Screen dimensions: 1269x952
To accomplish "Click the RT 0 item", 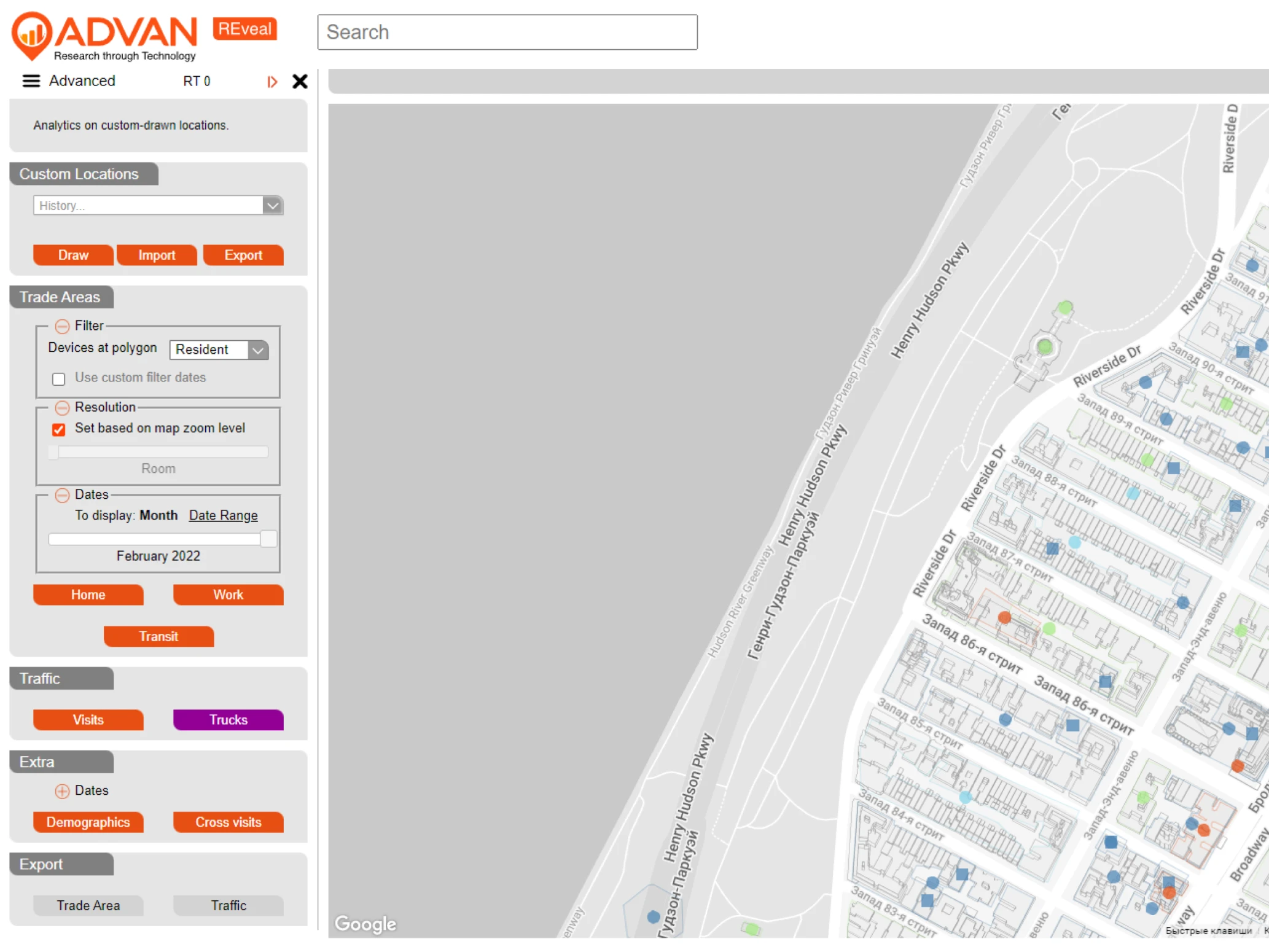I will click(x=197, y=80).
